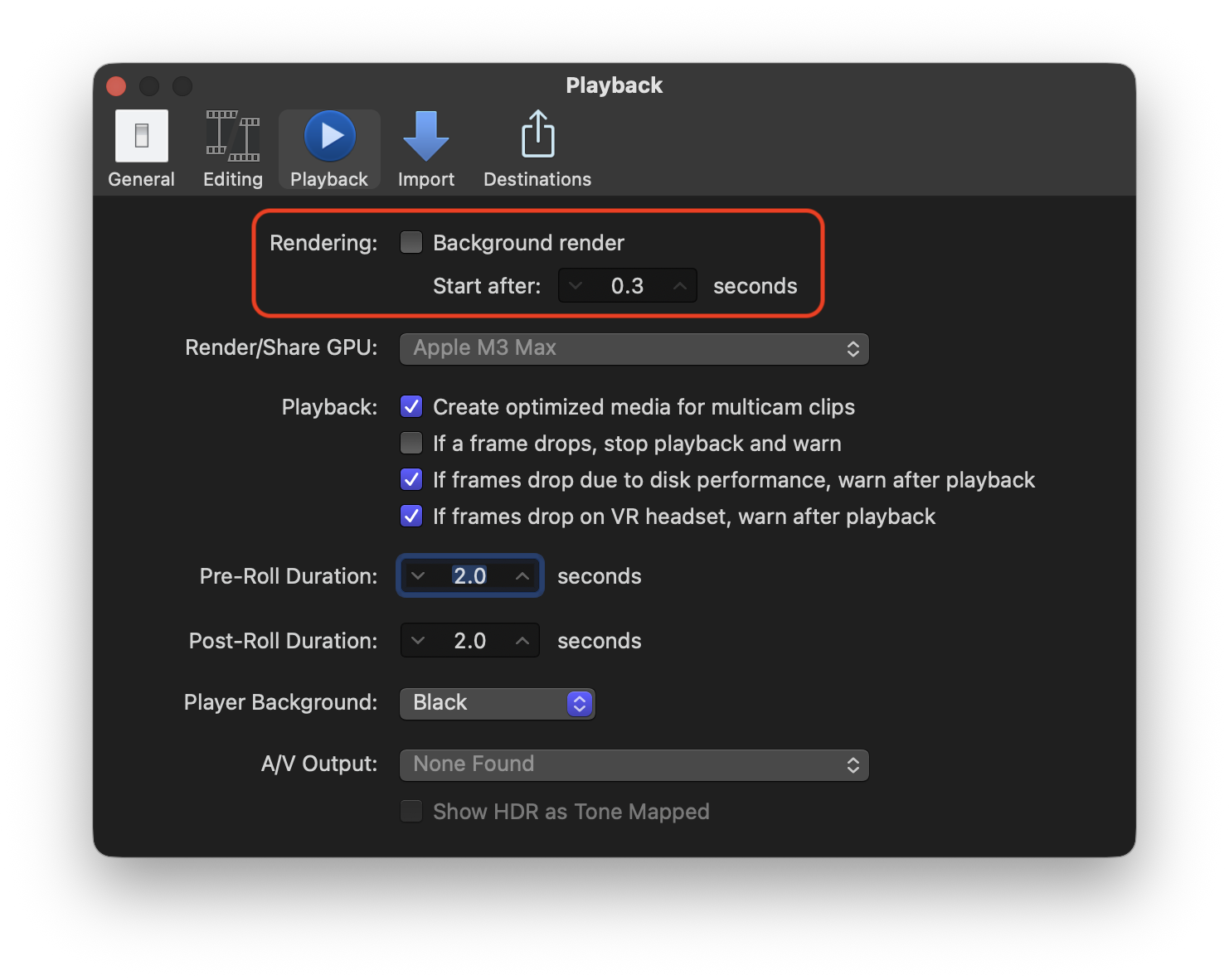The width and height of the screenshot is (1229, 980).
Task: Open the Destinations share icon
Action: (537, 137)
